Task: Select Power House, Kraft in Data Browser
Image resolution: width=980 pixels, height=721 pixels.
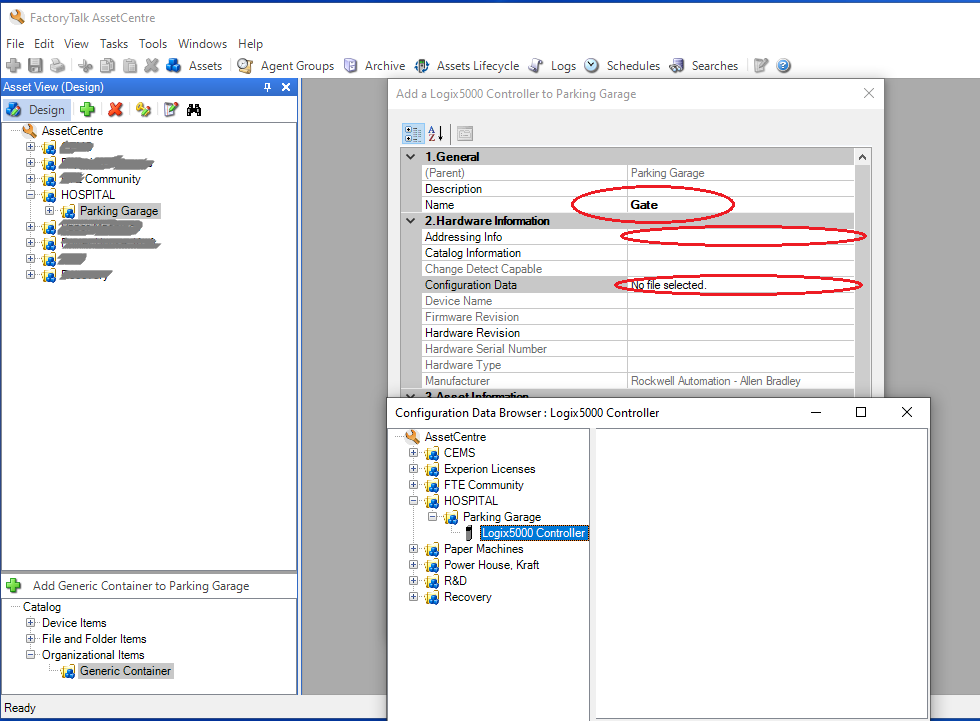Action: click(491, 565)
